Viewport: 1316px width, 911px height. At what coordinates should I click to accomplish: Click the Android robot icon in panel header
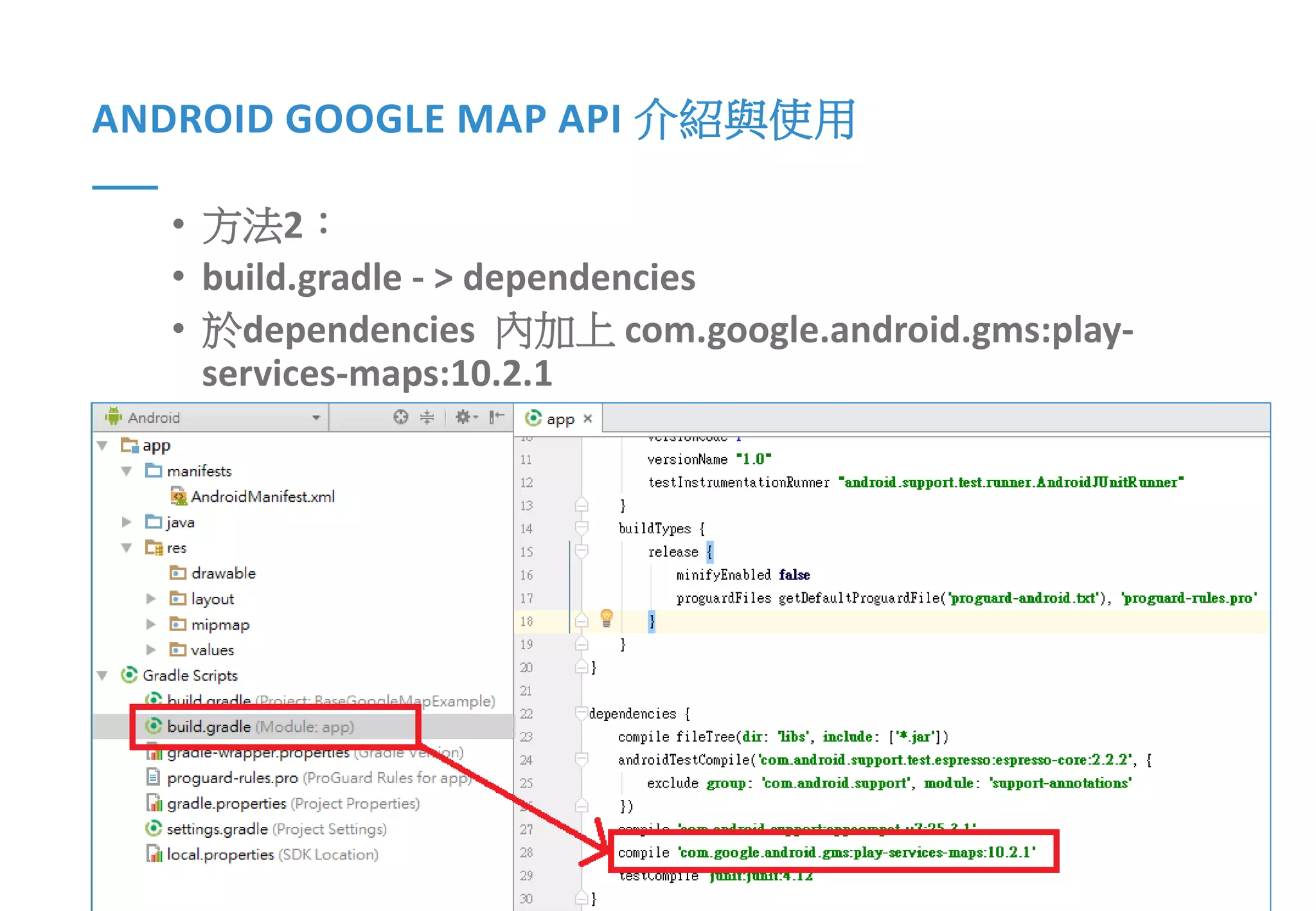pyautogui.click(x=114, y=416)
